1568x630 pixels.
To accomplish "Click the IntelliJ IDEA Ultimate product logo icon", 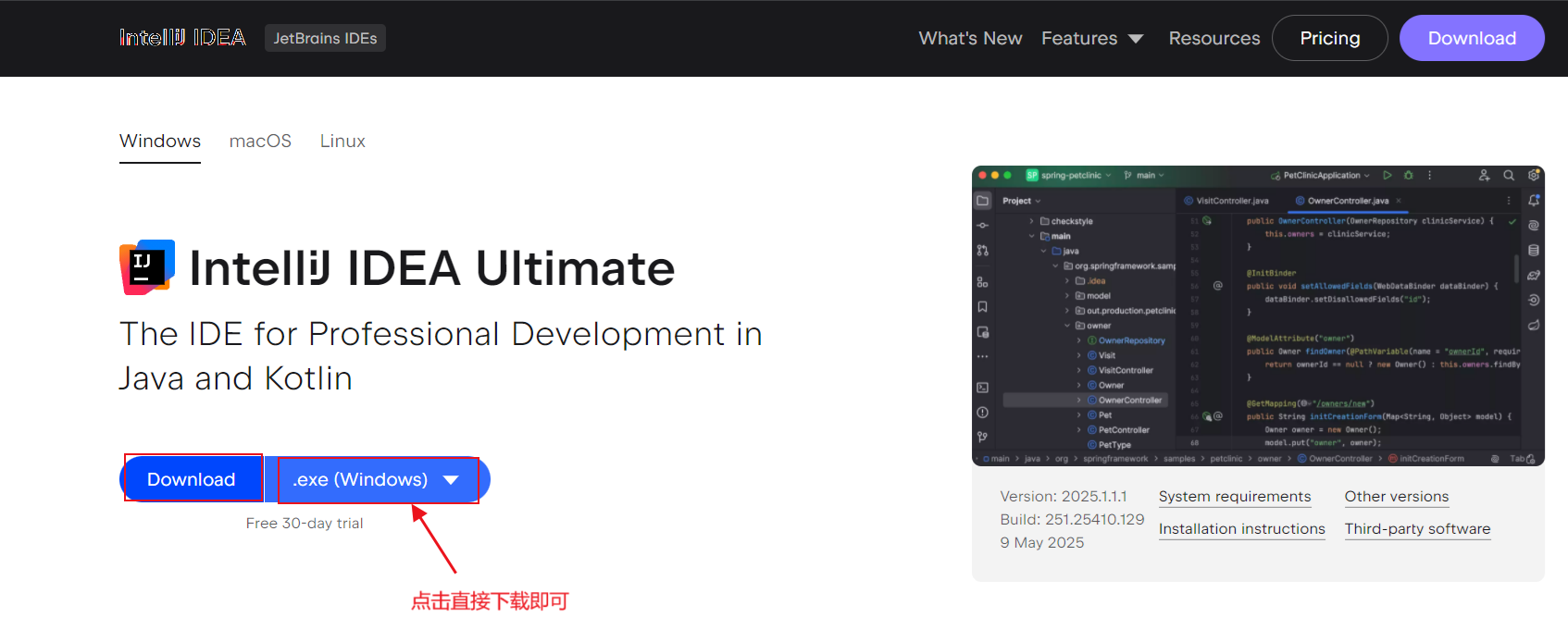I will pyautogui.click(x=147, y=267).
